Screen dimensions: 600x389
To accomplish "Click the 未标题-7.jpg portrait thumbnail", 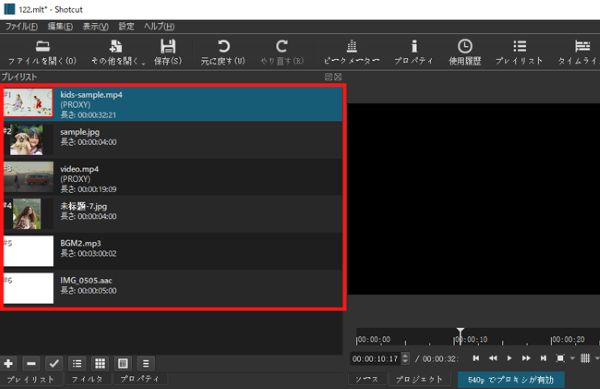I will pyautogui.click(x=27, y=214).
